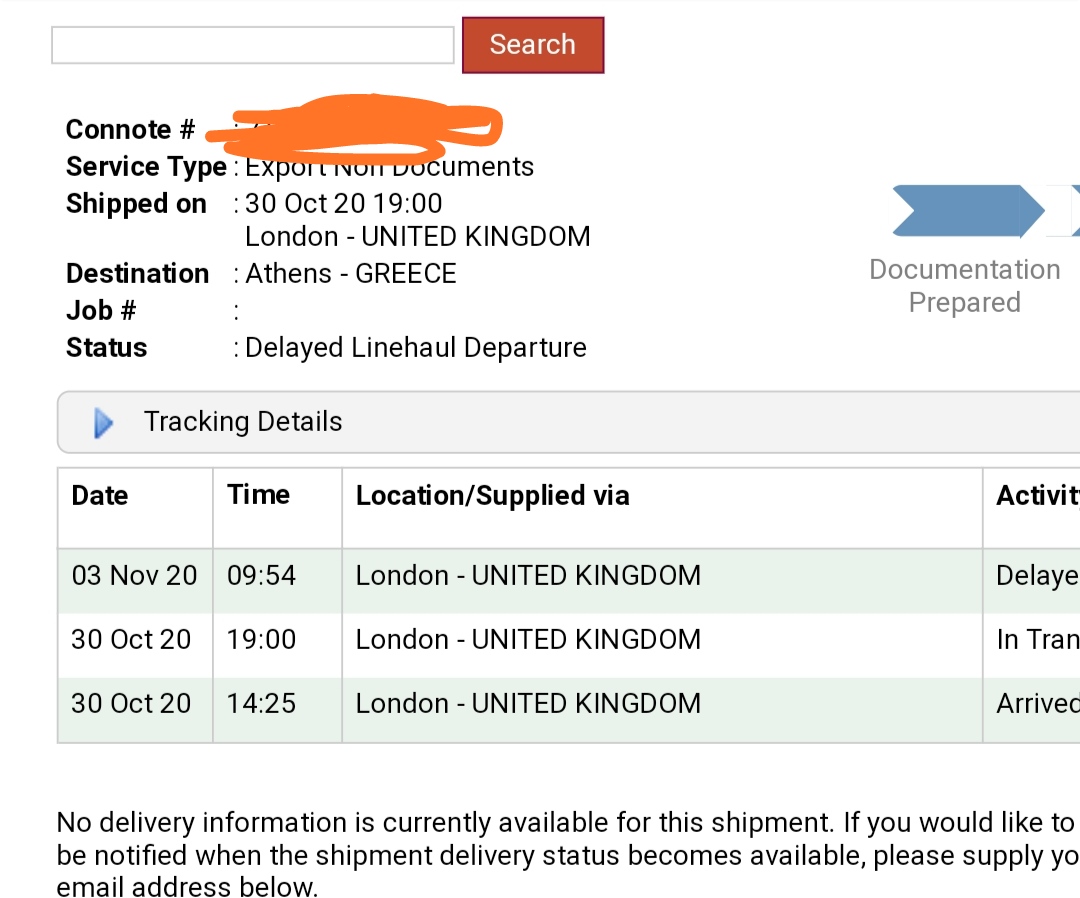Image resolution: width=1080 pixels, height=898 pixels.
Task: Select the 03 Nov 20 date cell
Action: tap(134, 576)
